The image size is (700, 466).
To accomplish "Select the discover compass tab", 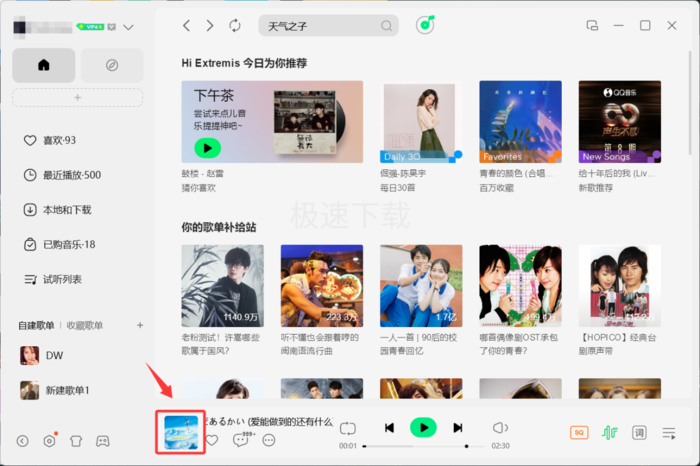I will point(112,65).
